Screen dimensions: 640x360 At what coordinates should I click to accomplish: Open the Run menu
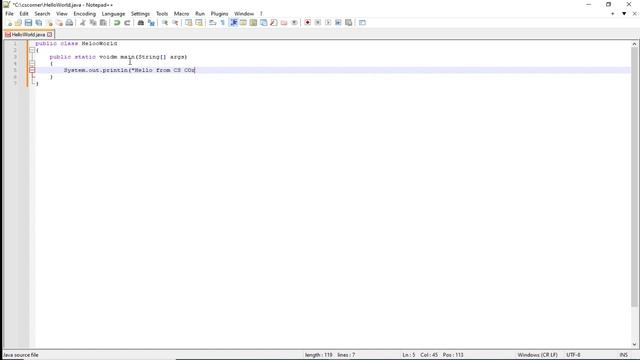[x=200, y=14]
